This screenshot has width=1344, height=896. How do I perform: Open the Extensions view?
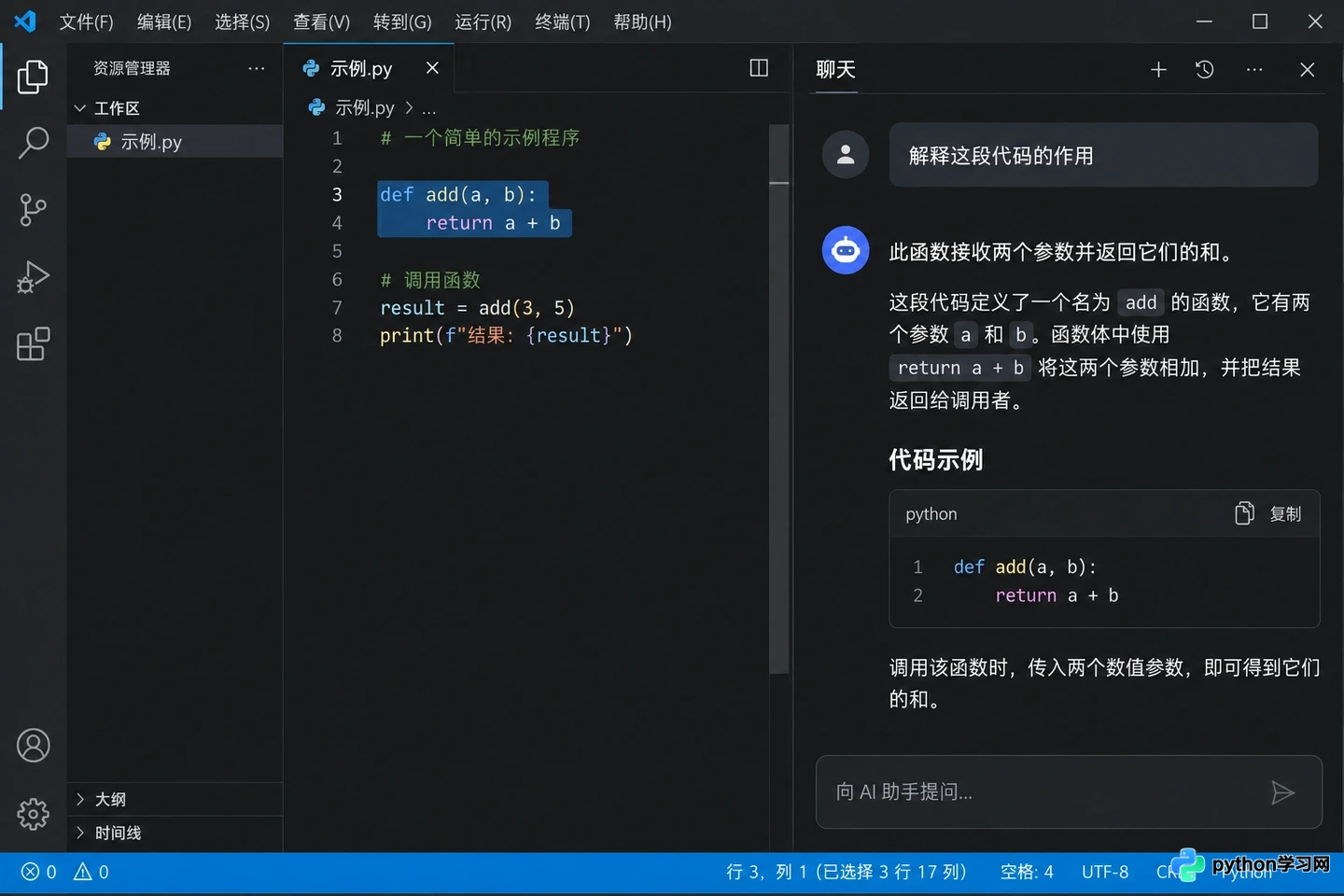click(33, 344)
